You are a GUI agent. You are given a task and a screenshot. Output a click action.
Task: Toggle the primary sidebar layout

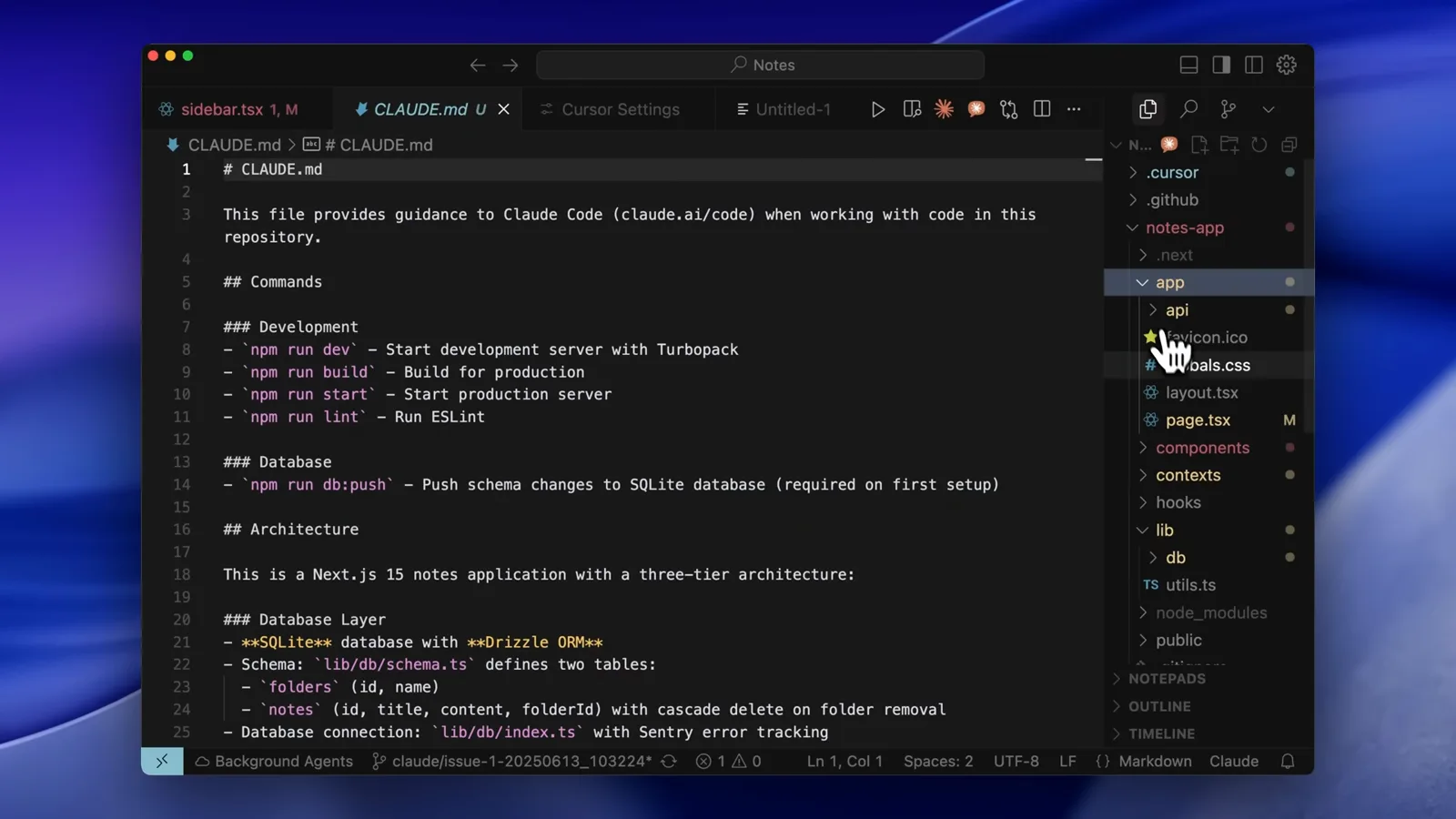[x=1221, y=65]
